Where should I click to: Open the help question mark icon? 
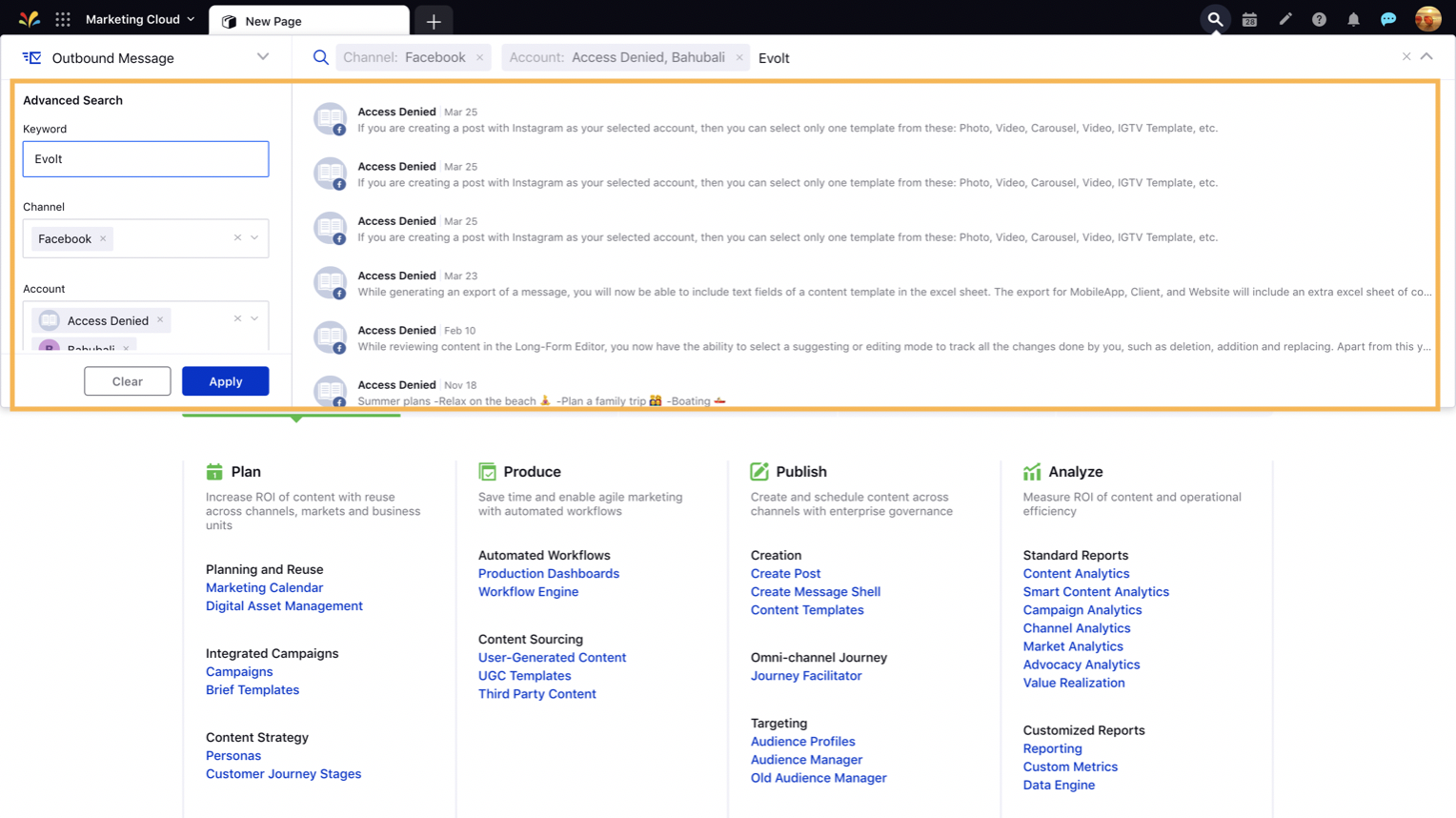coord(1319,19)
